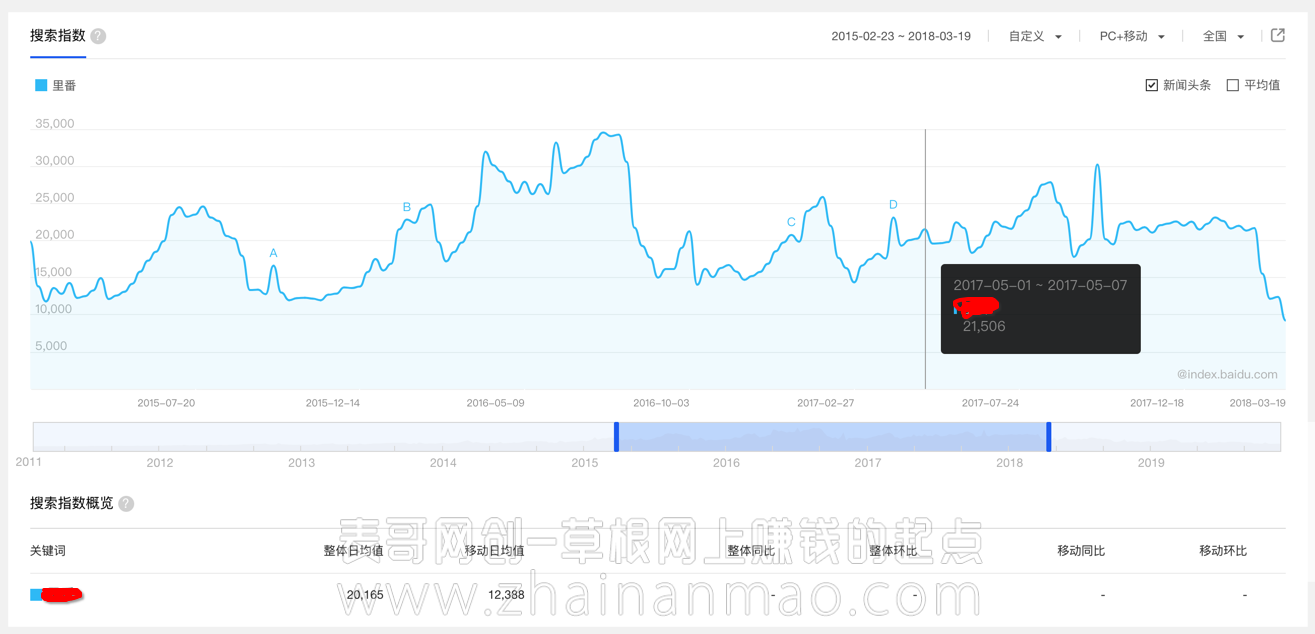Click news marker C on the chart
Viewport: 1315px width, 634px height.
(791, 222)
